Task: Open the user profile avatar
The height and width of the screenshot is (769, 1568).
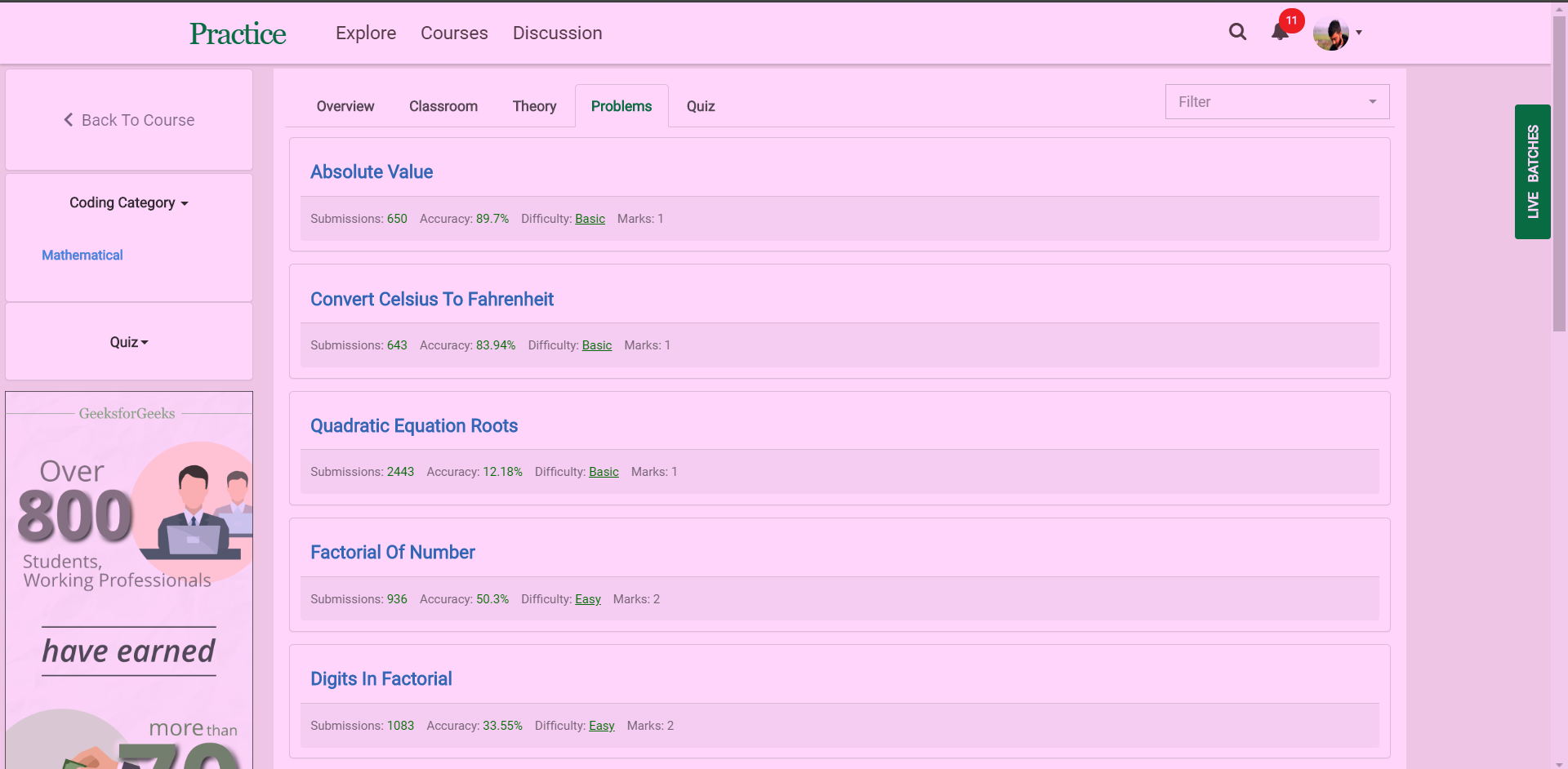Action: (x=1330, y=33)
